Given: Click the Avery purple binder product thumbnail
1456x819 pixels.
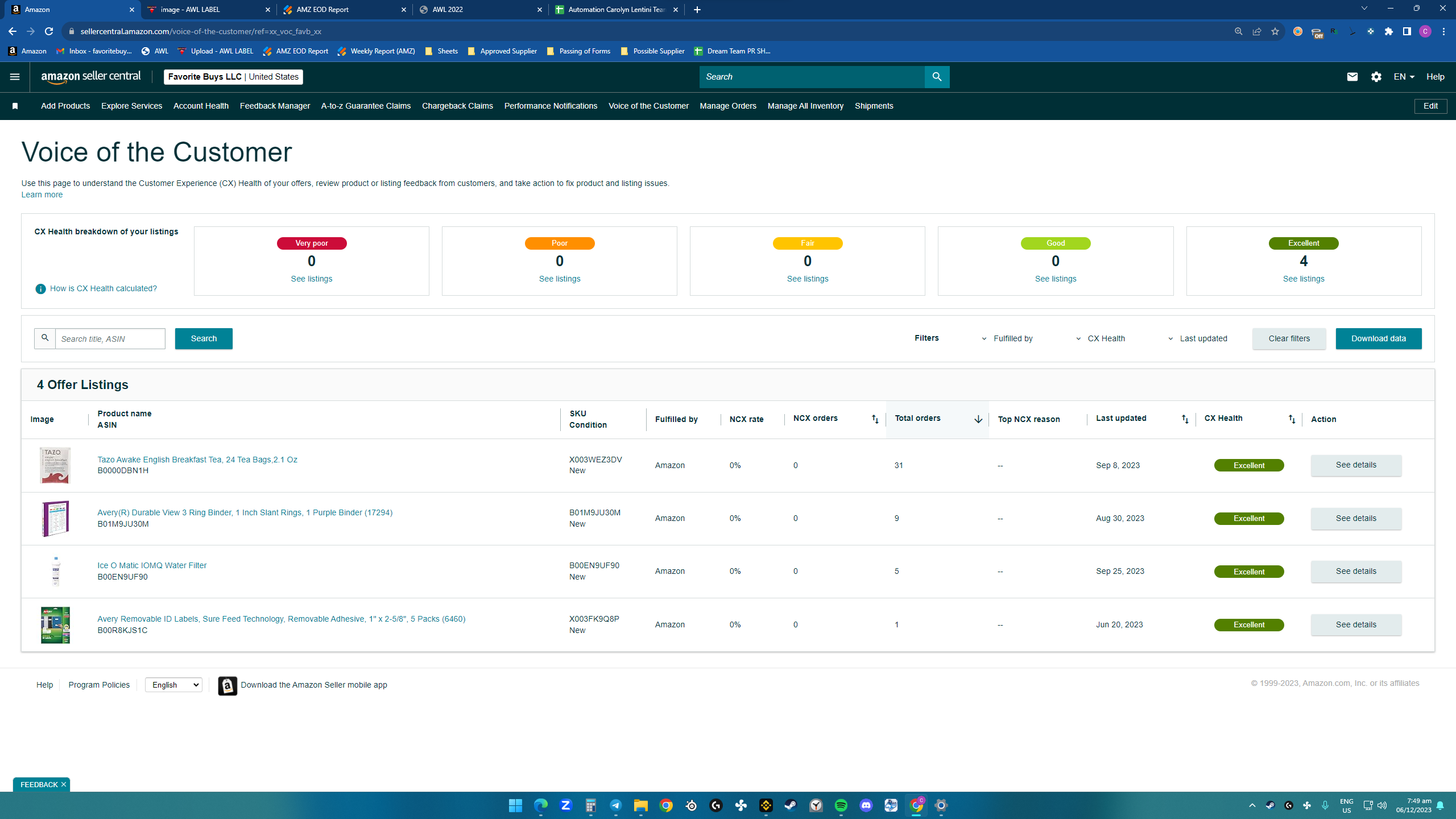Looking at the screenshot, I should (x=55, y=518).
